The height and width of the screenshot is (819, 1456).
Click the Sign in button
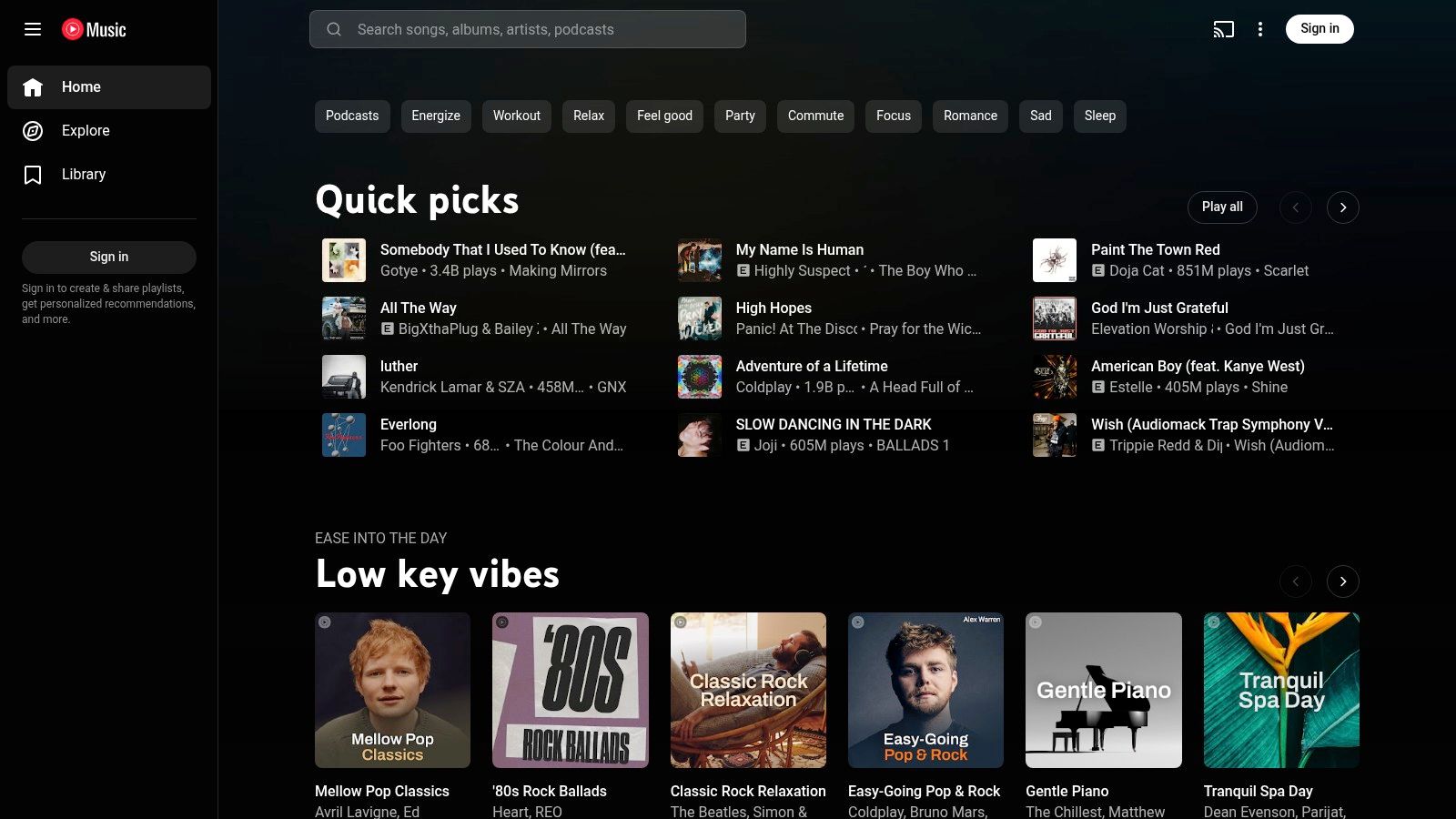tap(1319, 28)
